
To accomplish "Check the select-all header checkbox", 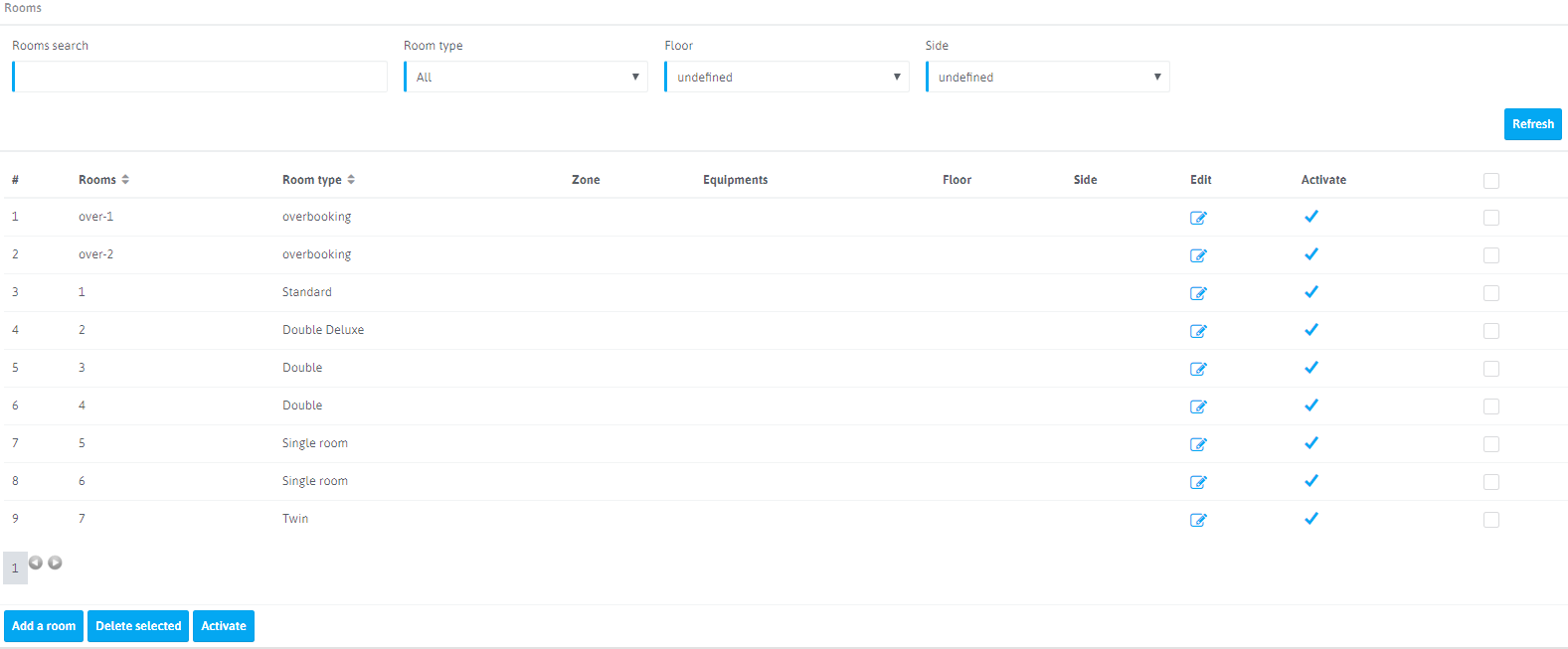I will (1490, 181).
